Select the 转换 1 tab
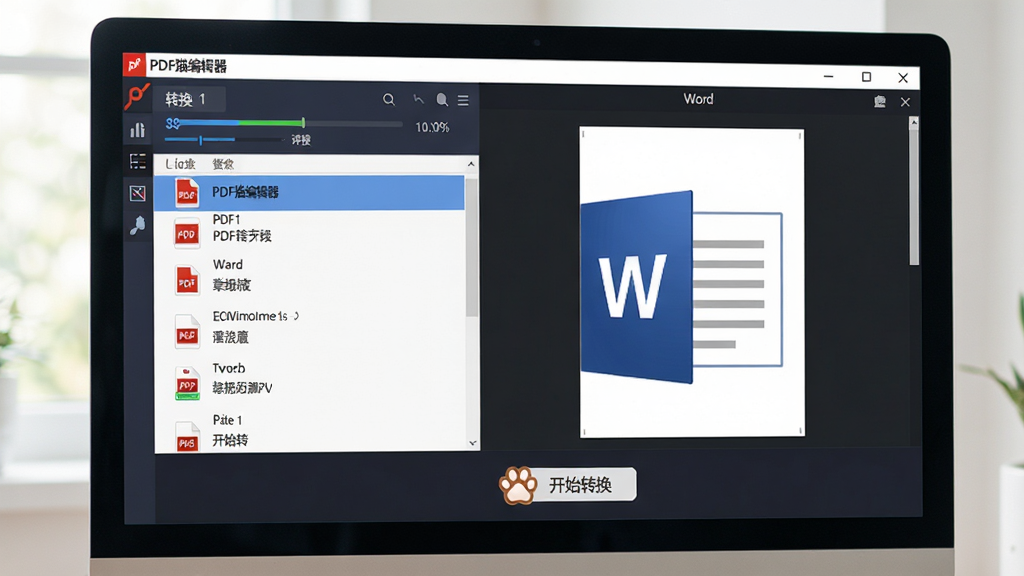This screenshot has height=576, width=1024. click(189, 99)
